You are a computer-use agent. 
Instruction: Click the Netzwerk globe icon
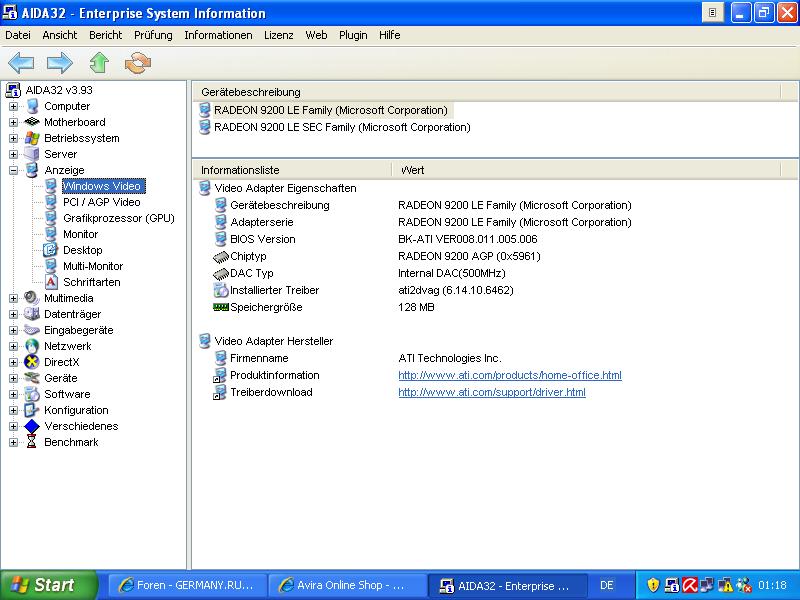pos(32,346)
